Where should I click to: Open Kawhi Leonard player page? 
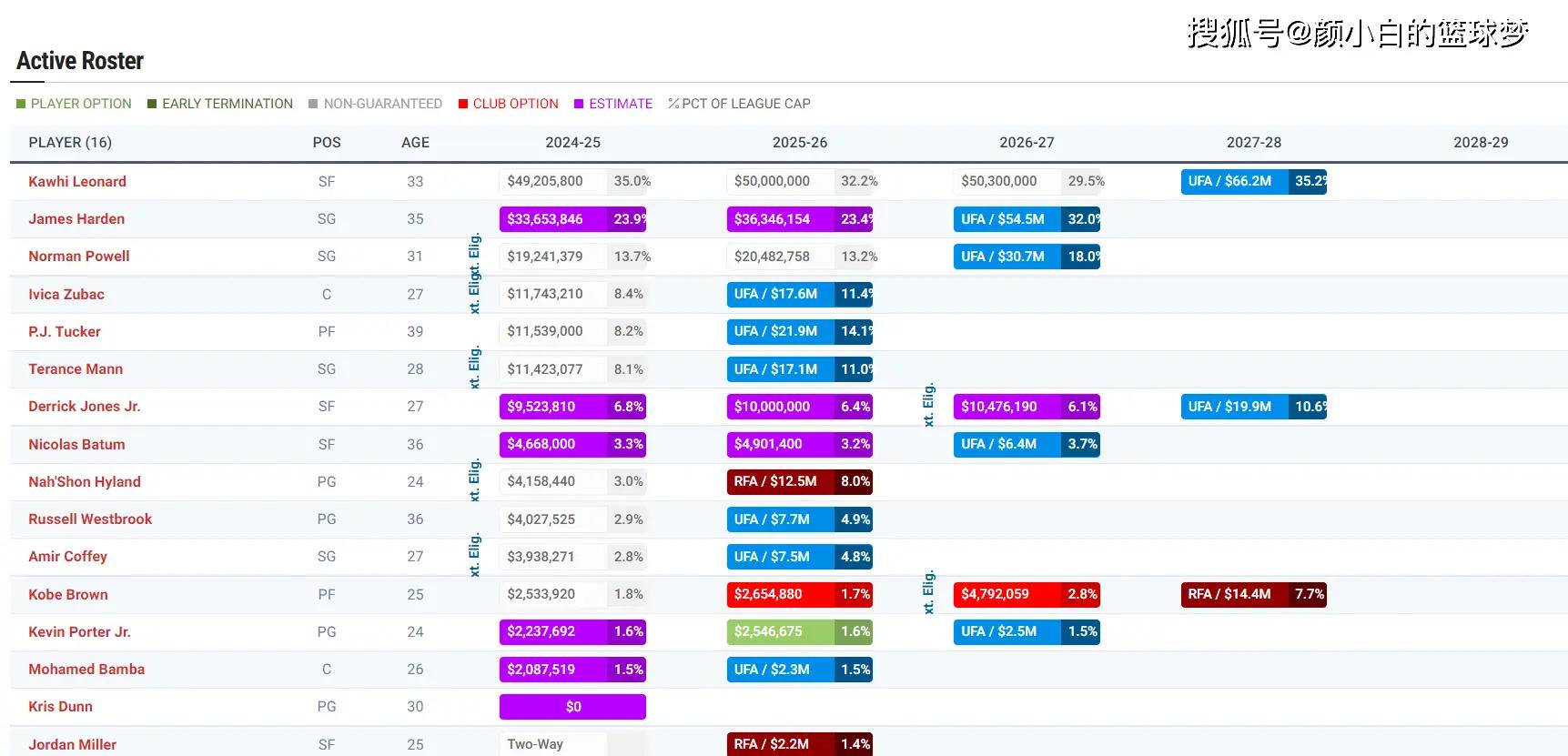point(77,181)
